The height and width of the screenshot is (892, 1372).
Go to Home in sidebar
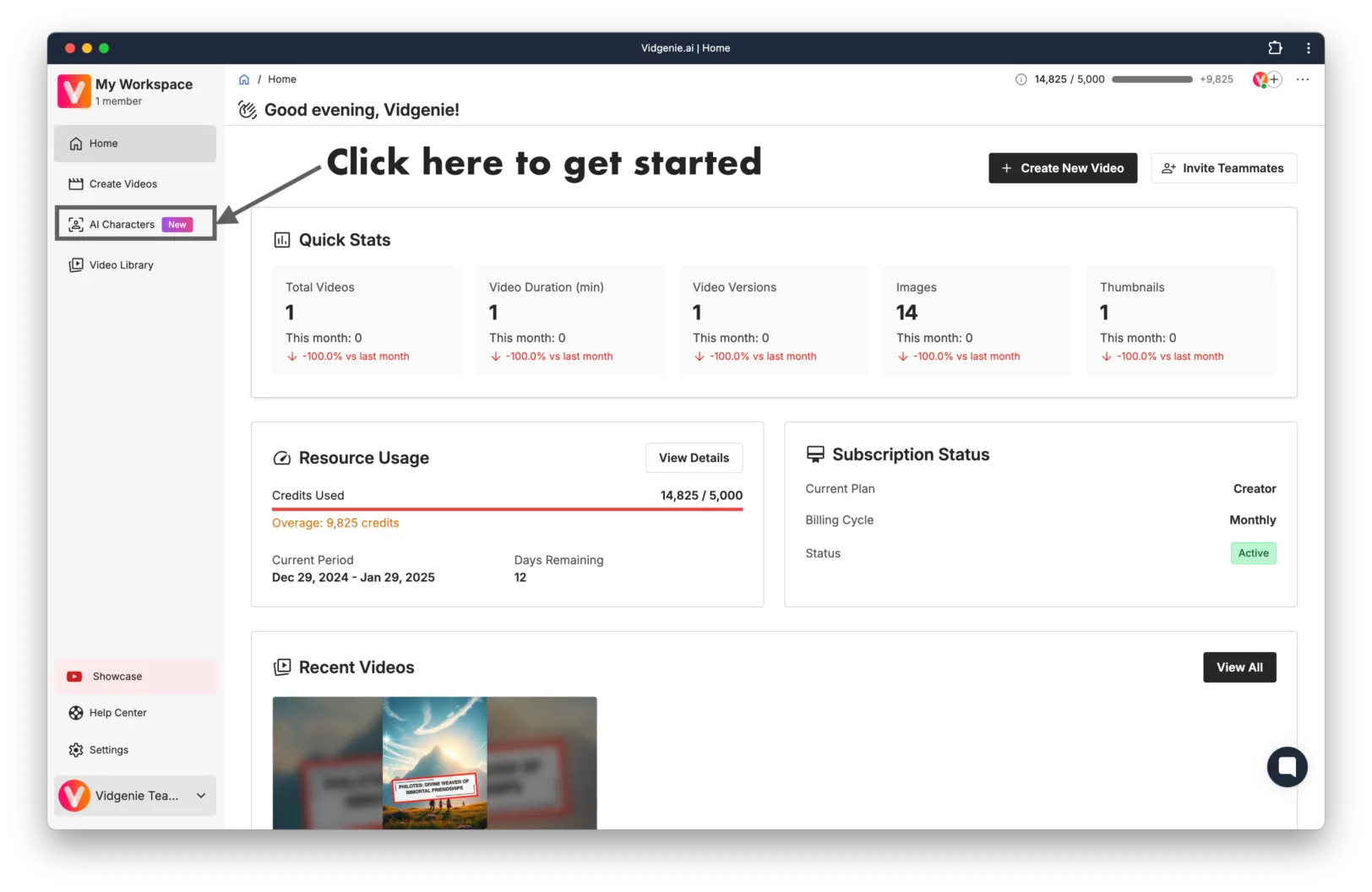135,144
